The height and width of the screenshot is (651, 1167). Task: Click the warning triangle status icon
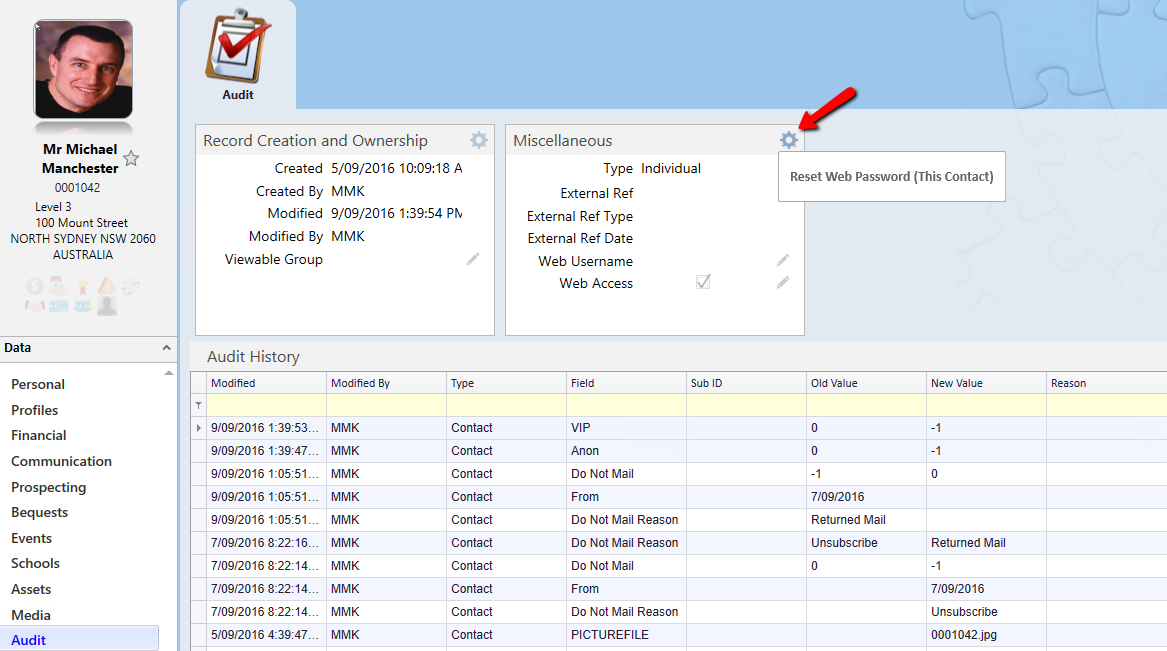tap(107, 286)
